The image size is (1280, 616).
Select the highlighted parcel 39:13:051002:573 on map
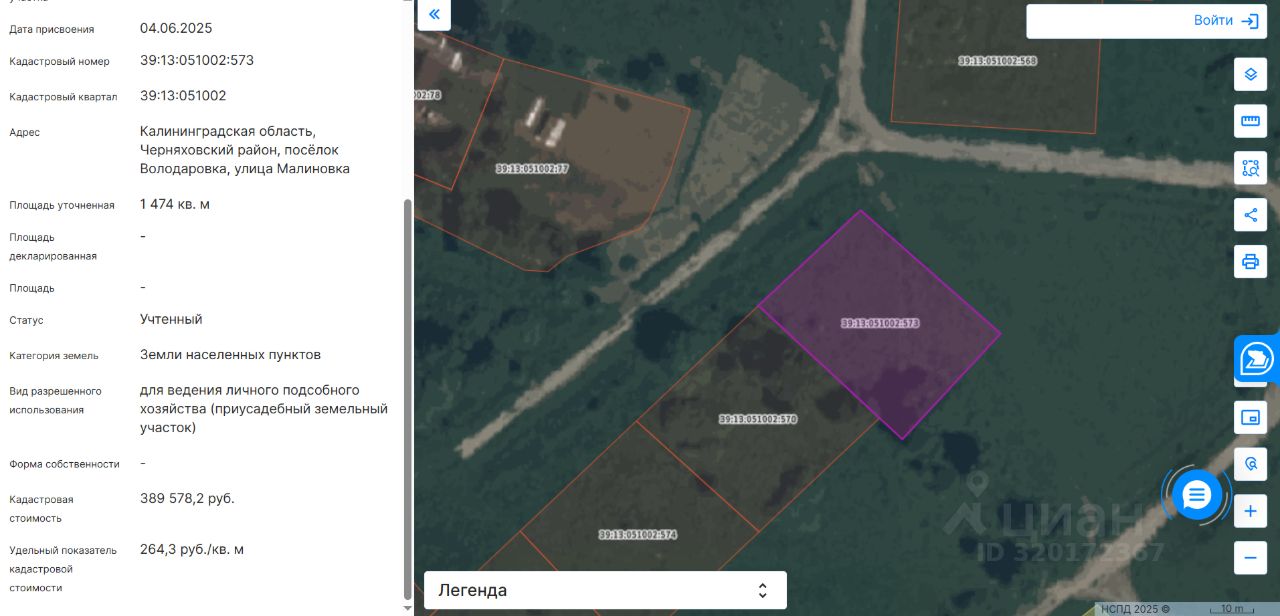tap(880, 323)
